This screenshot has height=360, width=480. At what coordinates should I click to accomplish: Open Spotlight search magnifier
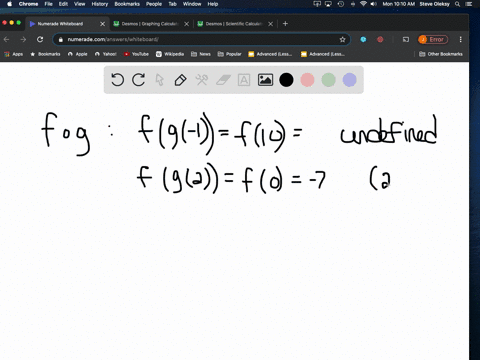point(458,4)
